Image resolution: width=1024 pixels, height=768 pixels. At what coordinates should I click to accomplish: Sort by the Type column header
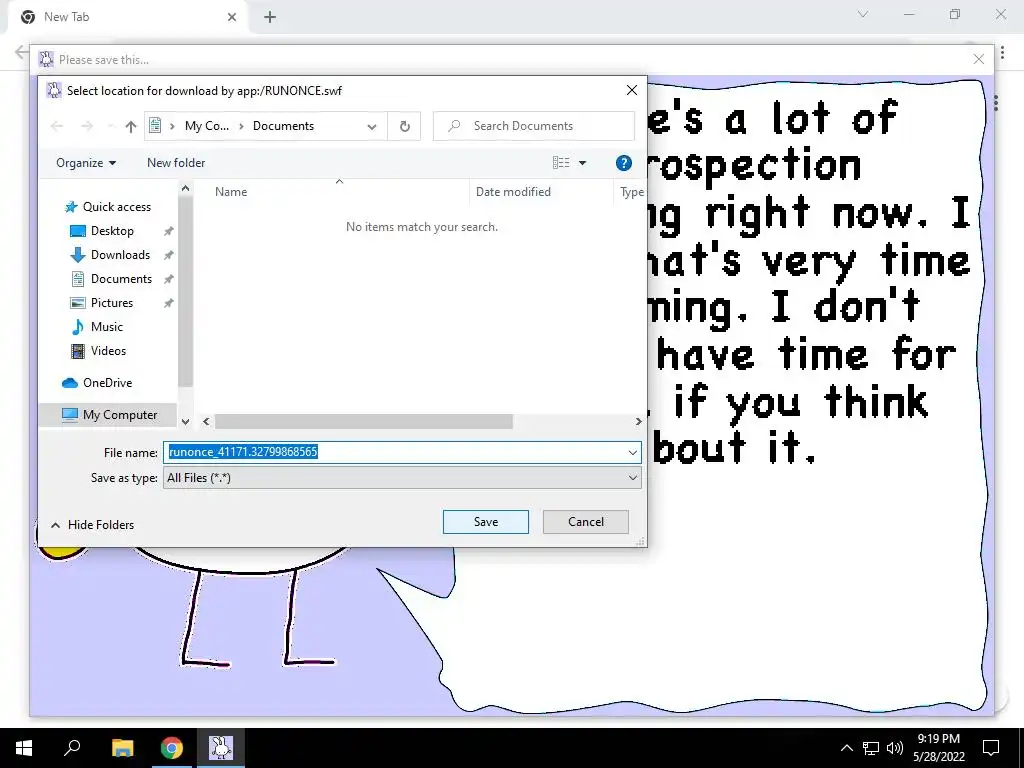pyautogui.click(x=631, y=192)
